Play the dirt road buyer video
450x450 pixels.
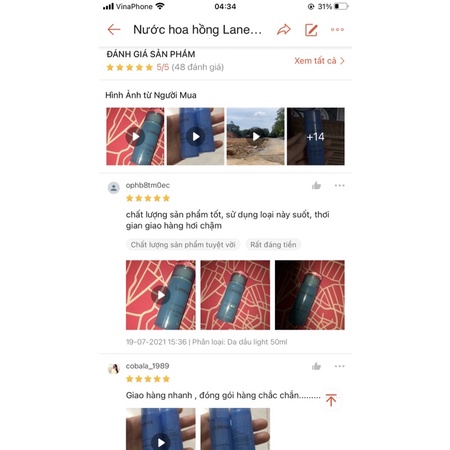(x=256, y=136)
